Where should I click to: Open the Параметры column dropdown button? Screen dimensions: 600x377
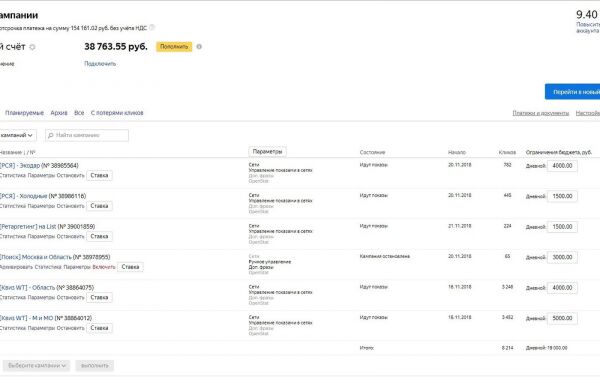(267, 152)
